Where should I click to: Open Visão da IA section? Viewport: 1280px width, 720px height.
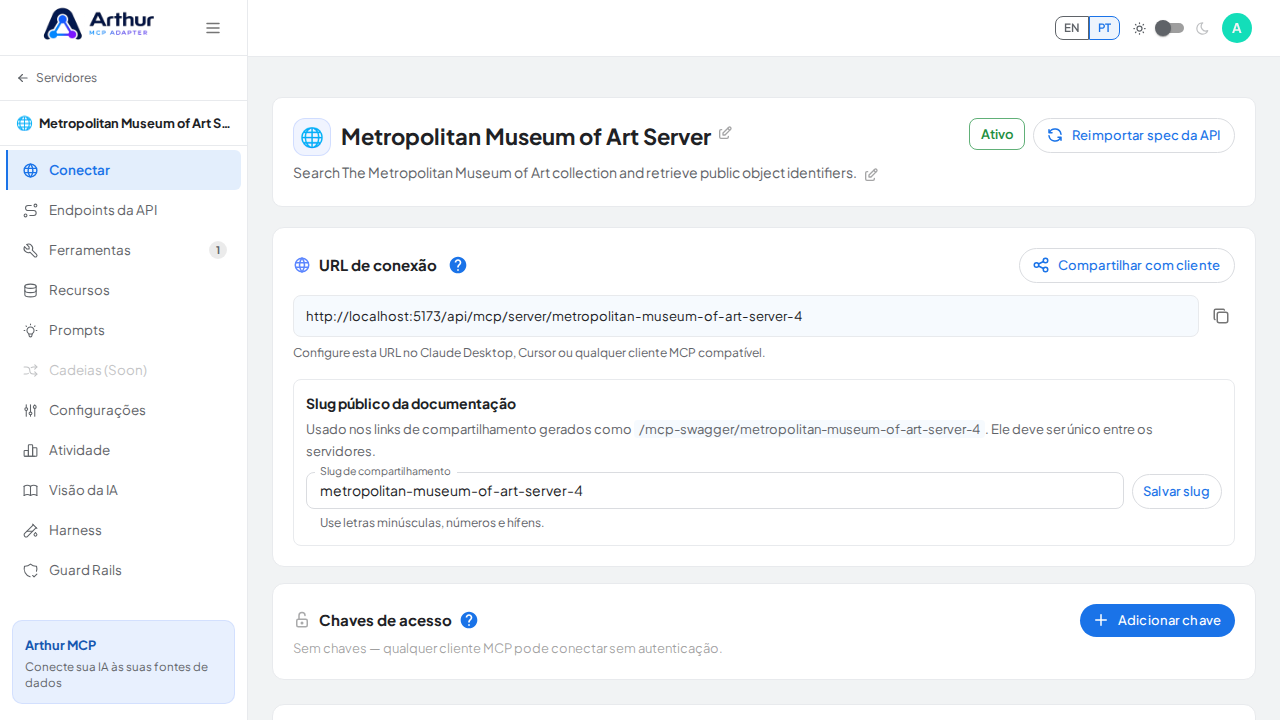click(123, 490)
